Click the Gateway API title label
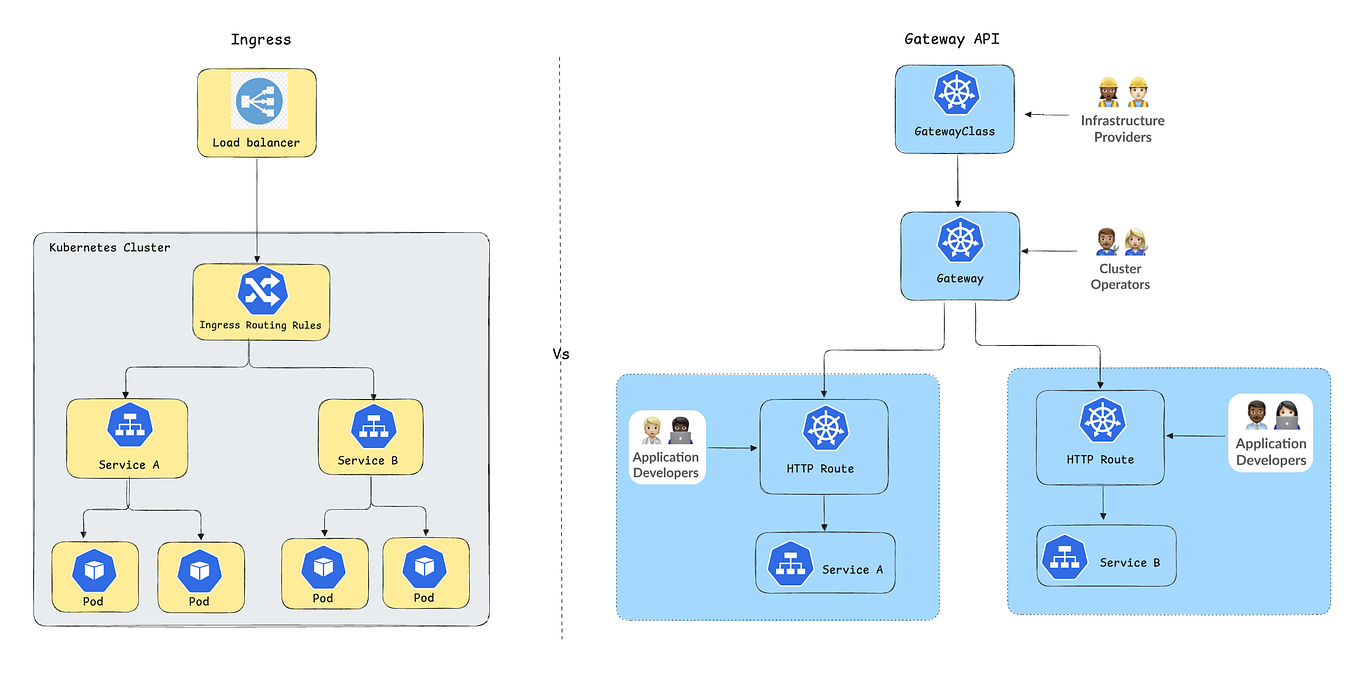Image resolution: width=1358 pixels, height=680 pixels. pyautogui.click(x=951, y=39)
